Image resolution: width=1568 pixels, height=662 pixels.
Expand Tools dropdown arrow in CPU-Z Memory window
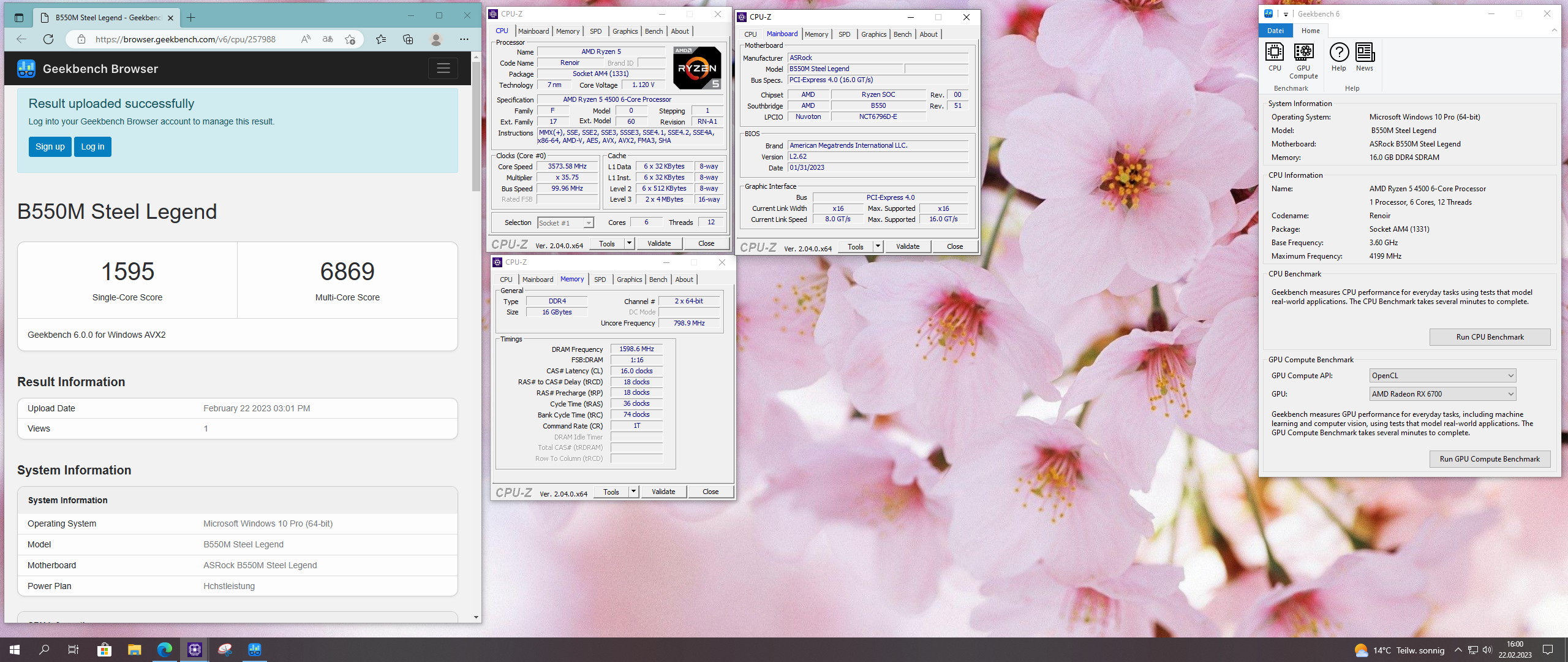(x=633, y=492)
